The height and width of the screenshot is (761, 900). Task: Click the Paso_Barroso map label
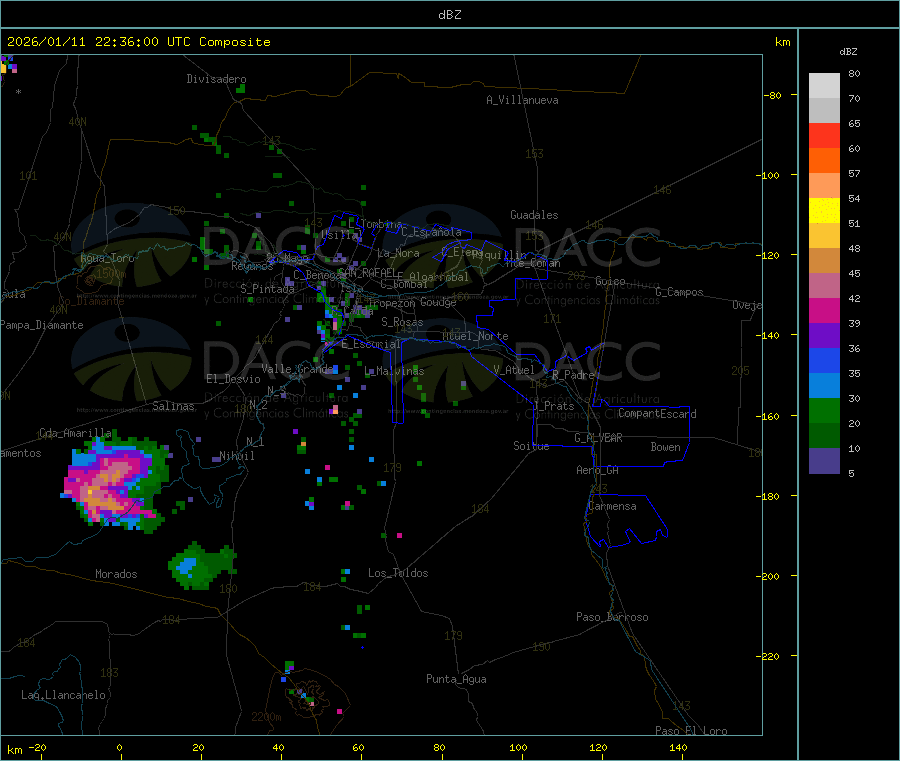point(612,617)
